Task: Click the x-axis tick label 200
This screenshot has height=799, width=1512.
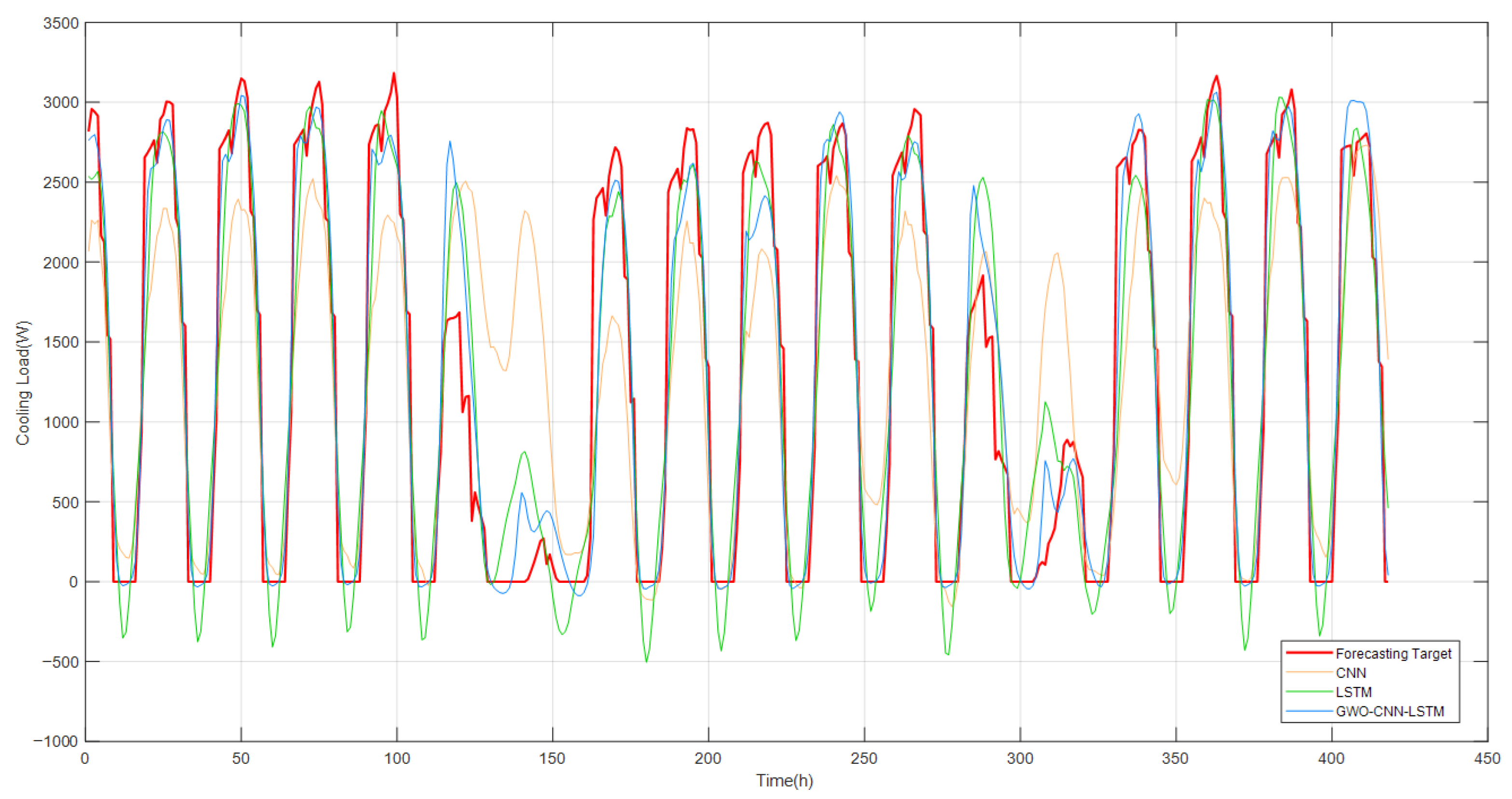Action: (x=708, y=758)
